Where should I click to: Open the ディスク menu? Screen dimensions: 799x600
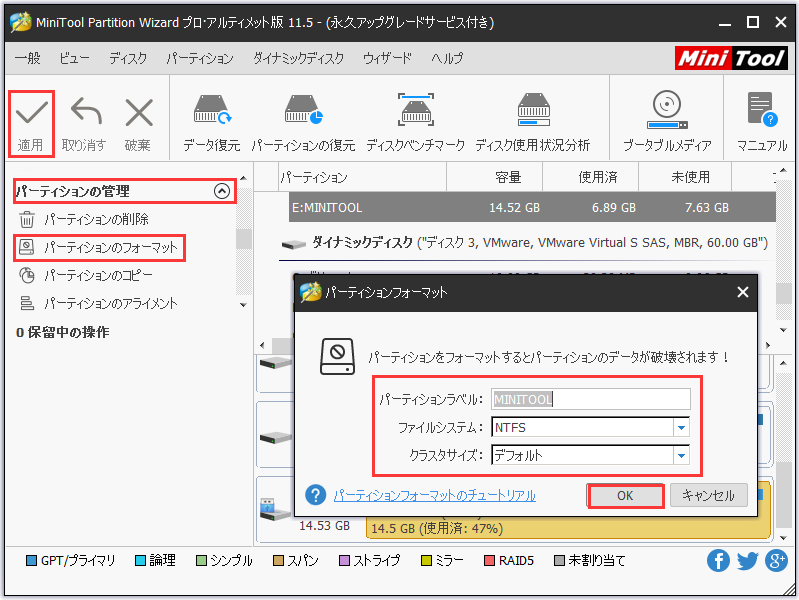pos(128,58)
